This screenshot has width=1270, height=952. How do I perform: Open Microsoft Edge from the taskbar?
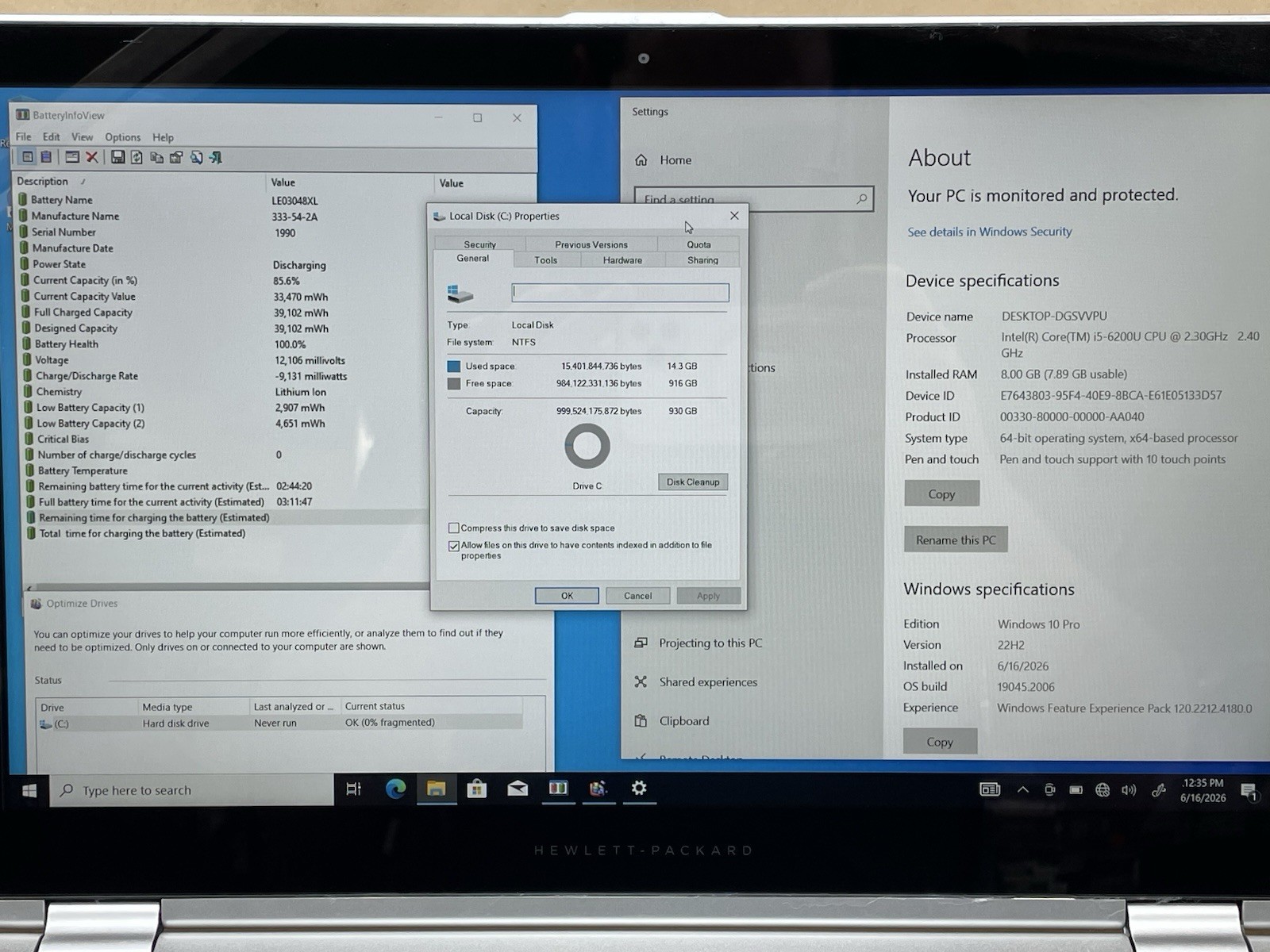tap(395, 789)
